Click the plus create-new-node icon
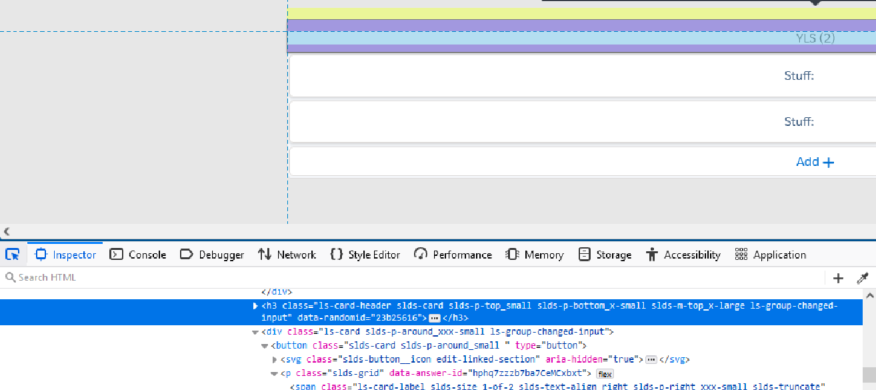This screenshot has width=876, height=390. click(837, 278)
